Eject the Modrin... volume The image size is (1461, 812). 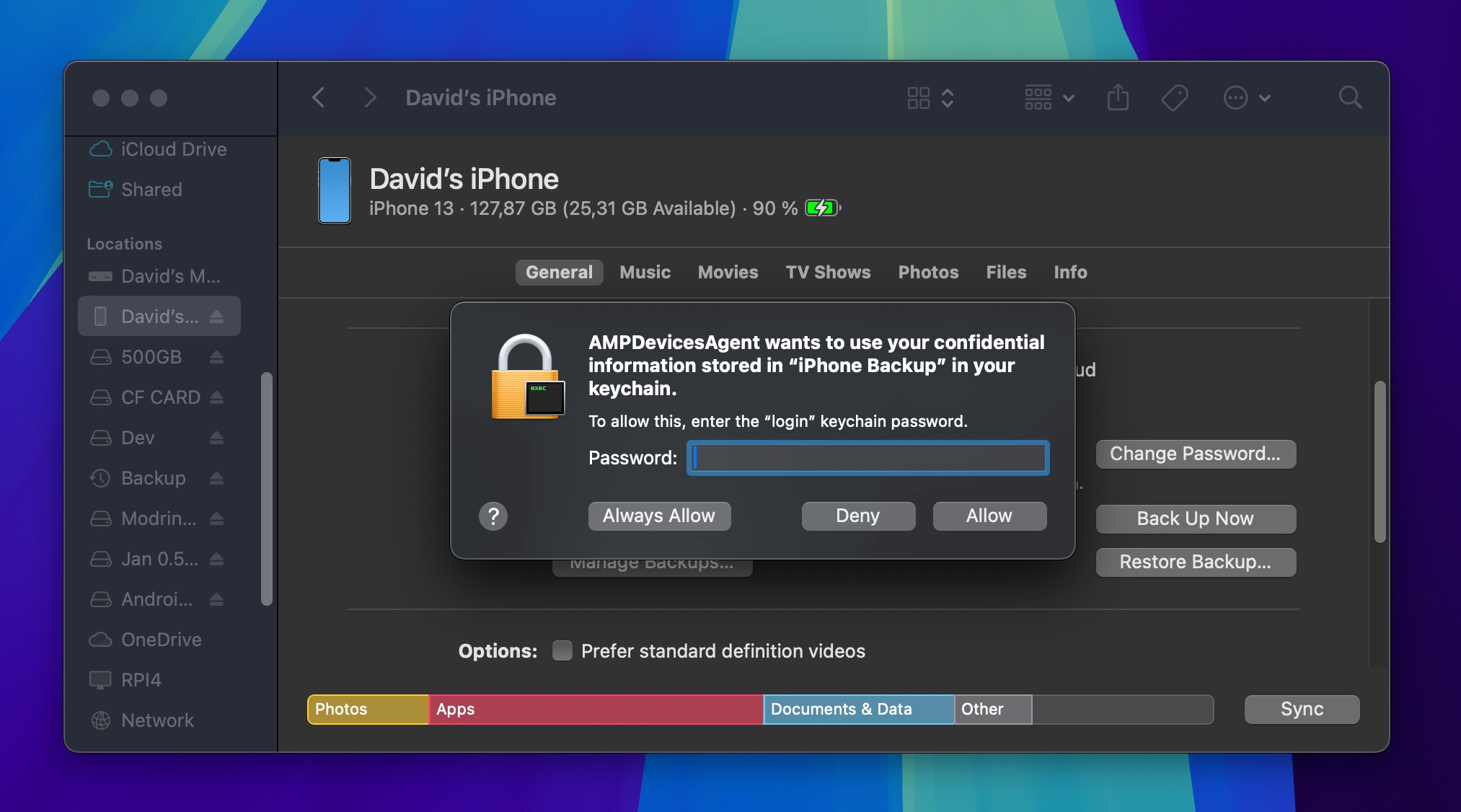(x=216, y=518)
